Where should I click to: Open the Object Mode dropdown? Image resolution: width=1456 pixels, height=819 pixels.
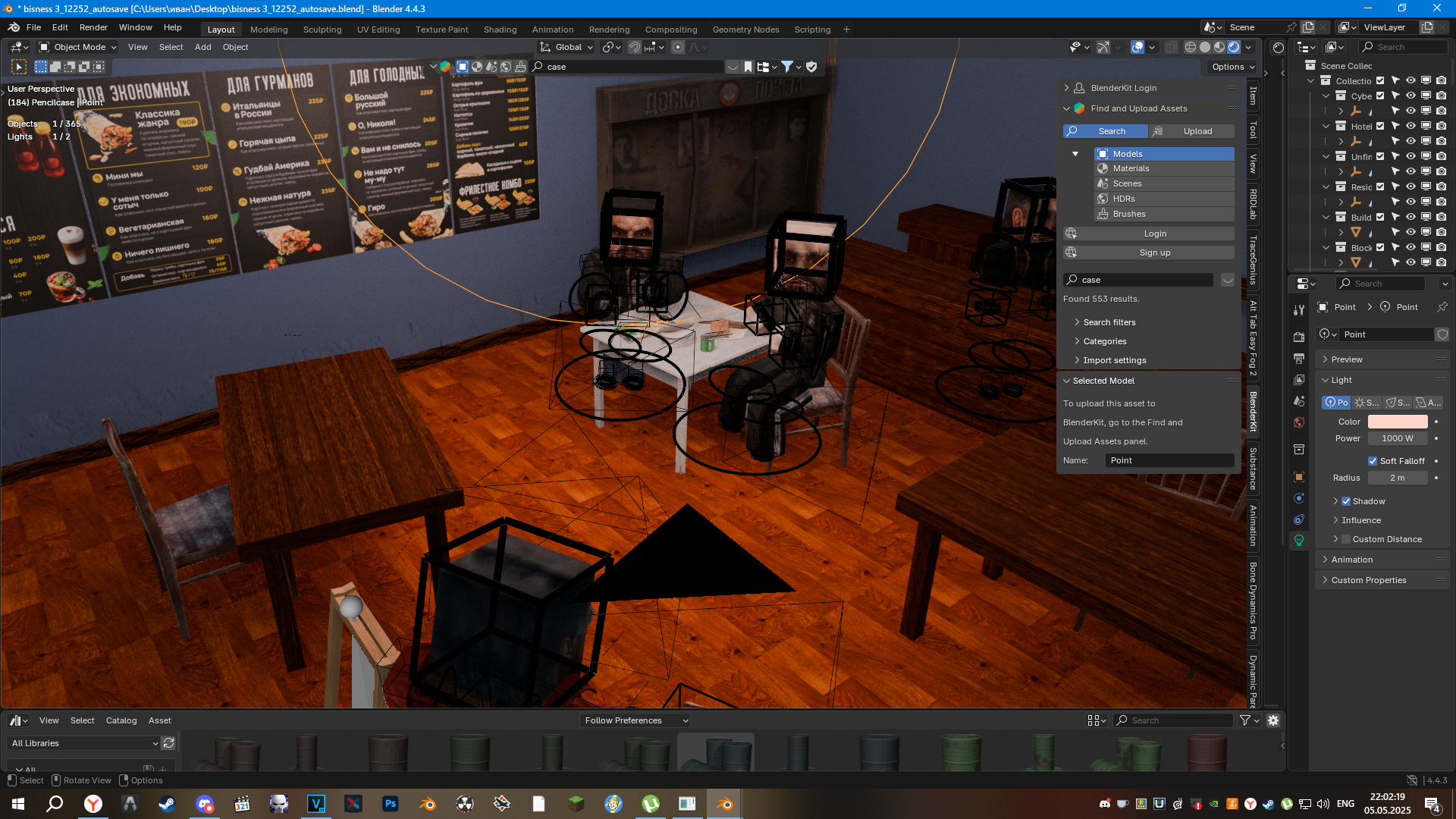[x=79, y=47]
